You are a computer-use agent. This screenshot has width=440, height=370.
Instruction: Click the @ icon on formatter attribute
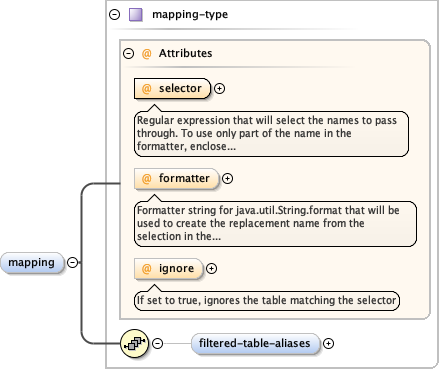tap(147, 179)
